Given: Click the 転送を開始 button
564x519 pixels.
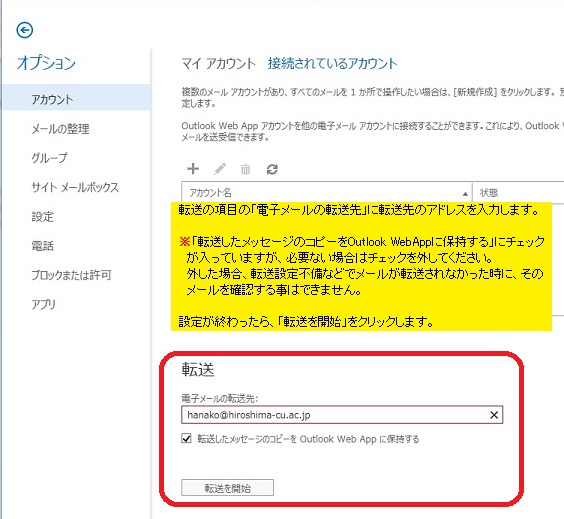Looking at the screenshot, I should coord(227,488).
